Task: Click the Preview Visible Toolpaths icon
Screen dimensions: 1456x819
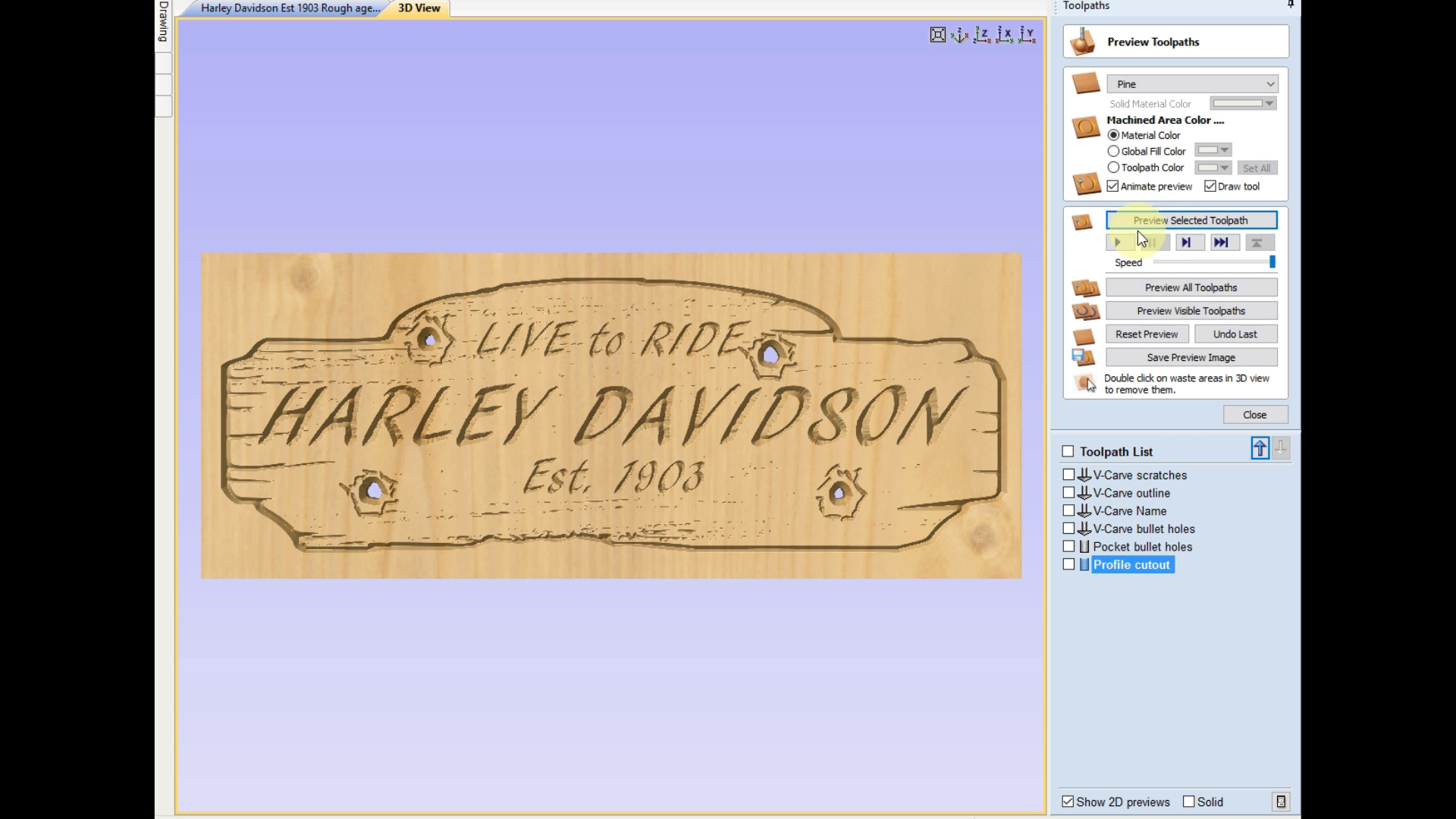Action: pos(1085,311)
